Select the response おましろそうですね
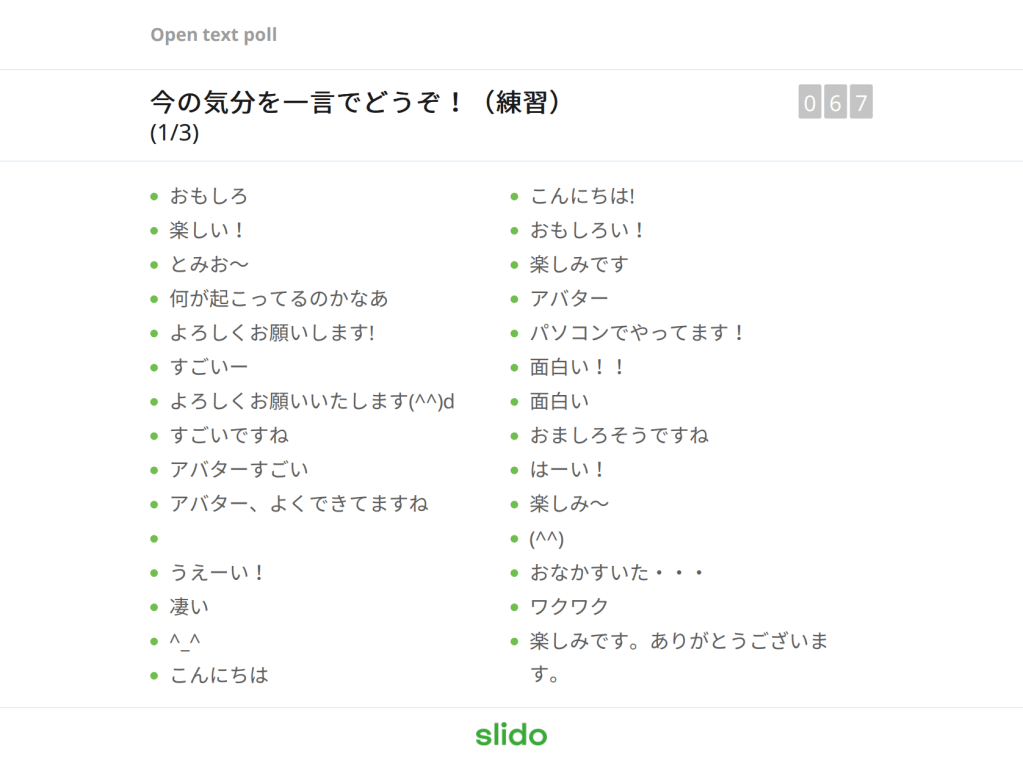The image size is (1023, 757). pyautogui.click(x=619, y=435)
